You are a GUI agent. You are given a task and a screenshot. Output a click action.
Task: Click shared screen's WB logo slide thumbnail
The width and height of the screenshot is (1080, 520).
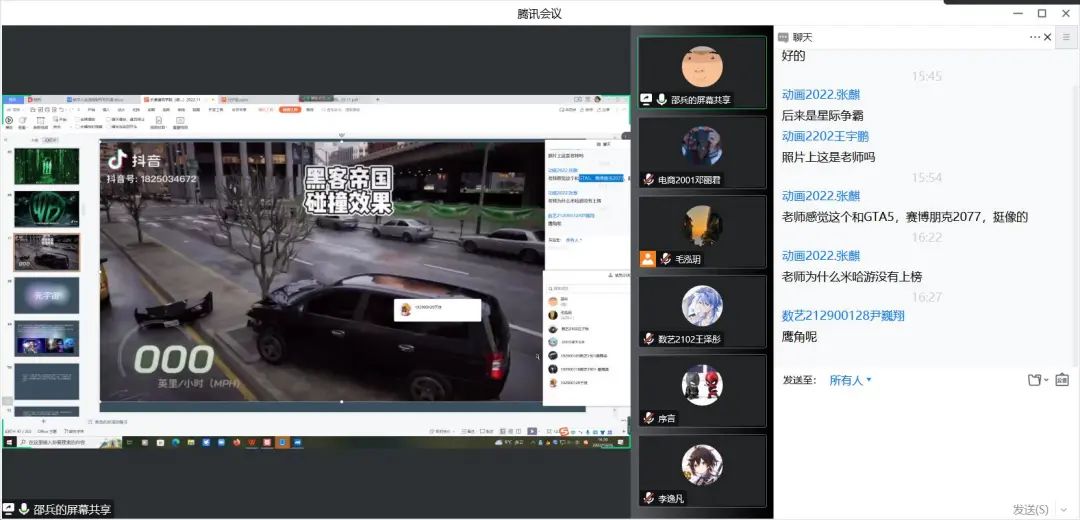47,209
